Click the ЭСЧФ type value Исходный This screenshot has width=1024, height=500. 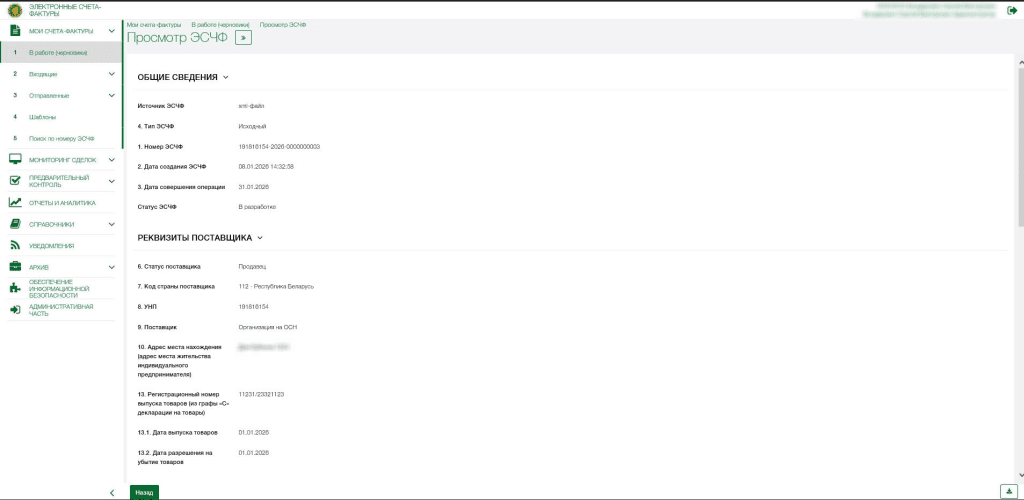pos(253,127)
